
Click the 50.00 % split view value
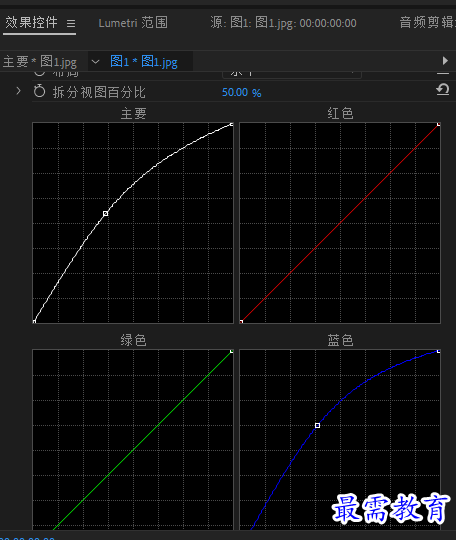click(241, 92)
